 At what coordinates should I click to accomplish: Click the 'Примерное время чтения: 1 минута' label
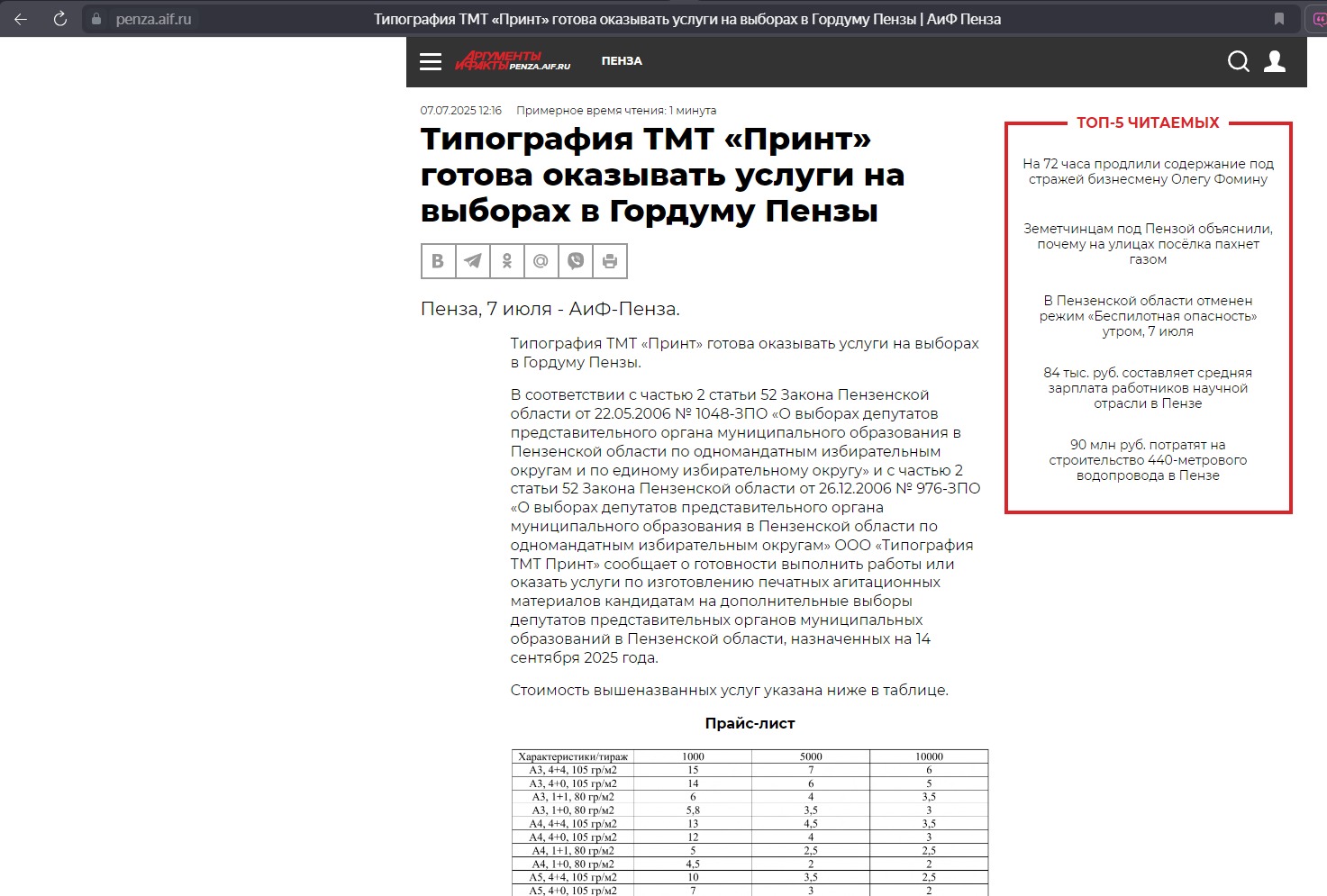[x=616, y=111]
